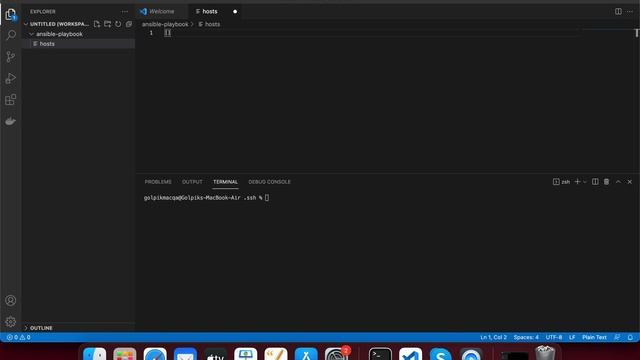
Task: Open errors and warnings in status bar
Action: point(18,337)
